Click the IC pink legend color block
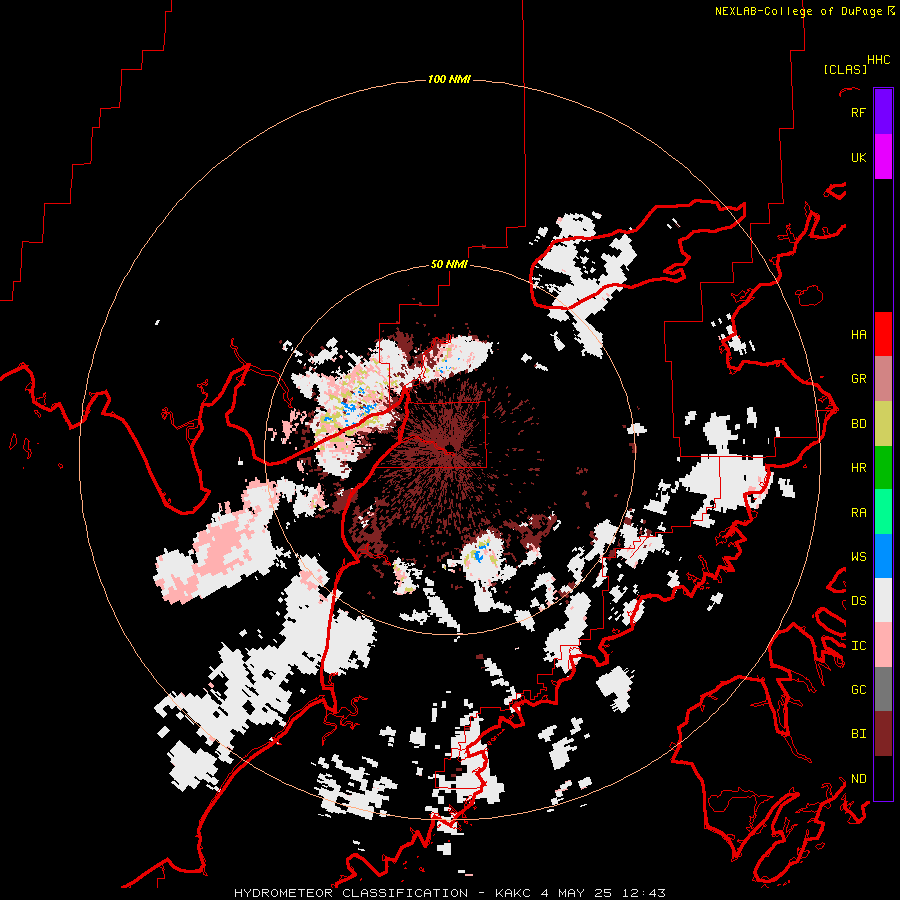900x900 pixels. (x=883, y=645)
